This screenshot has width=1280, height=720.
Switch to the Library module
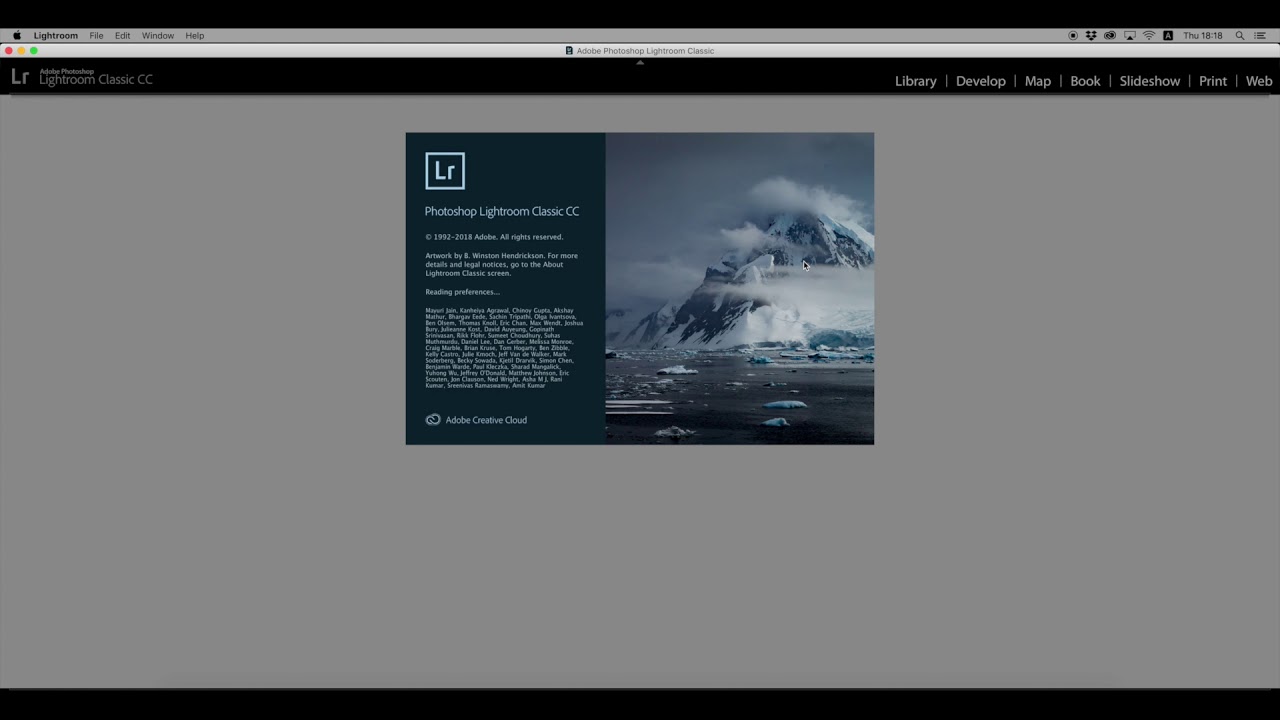pyautogui.click(x=916, y=81)
